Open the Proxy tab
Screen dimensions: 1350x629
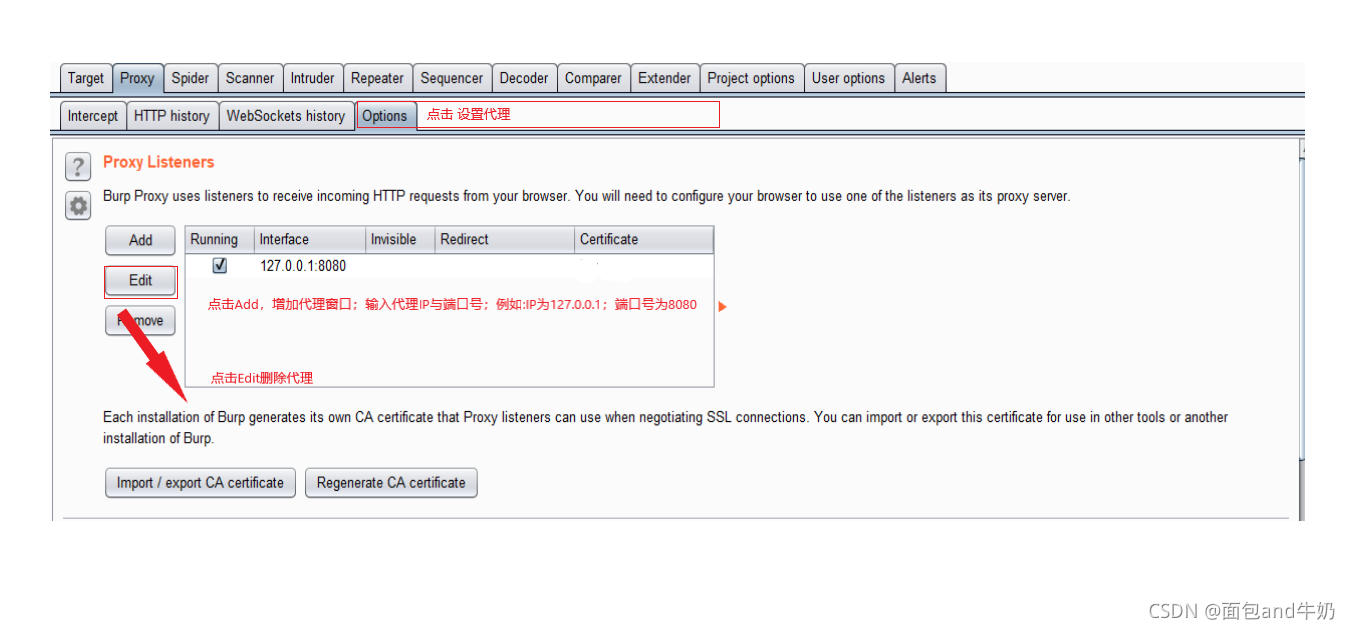tap(137, 78)
